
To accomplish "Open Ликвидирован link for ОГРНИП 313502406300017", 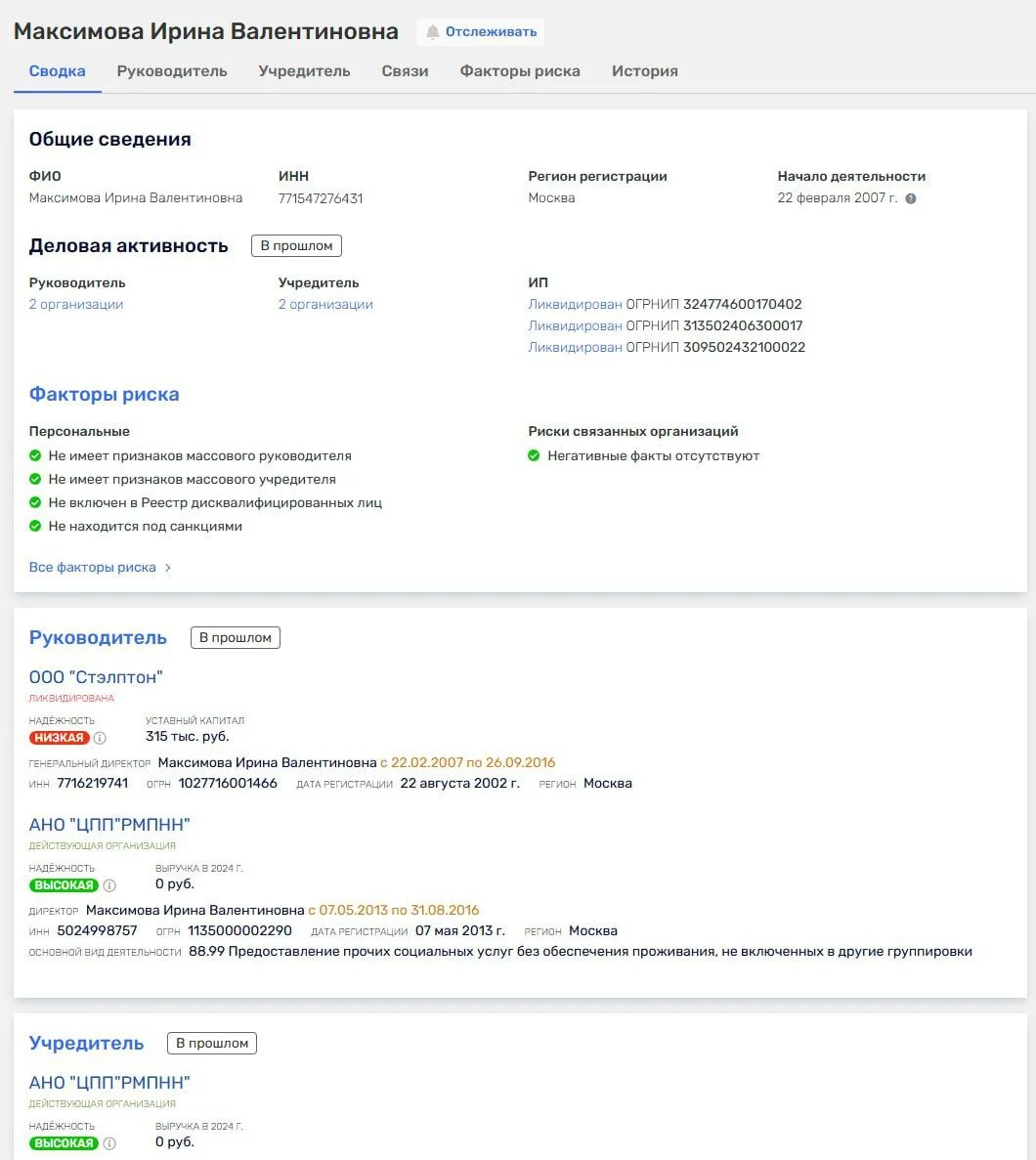I will point(575,325).
